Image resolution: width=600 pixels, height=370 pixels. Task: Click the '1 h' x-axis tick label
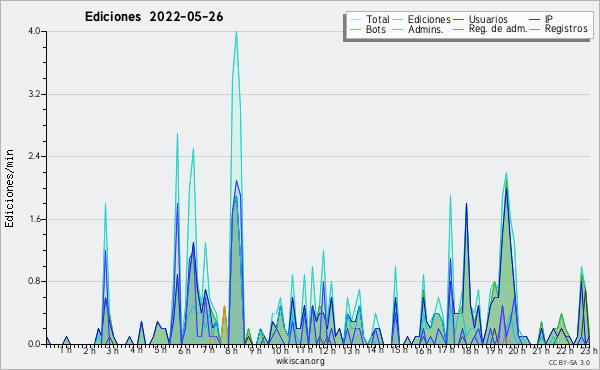[65, 350]
